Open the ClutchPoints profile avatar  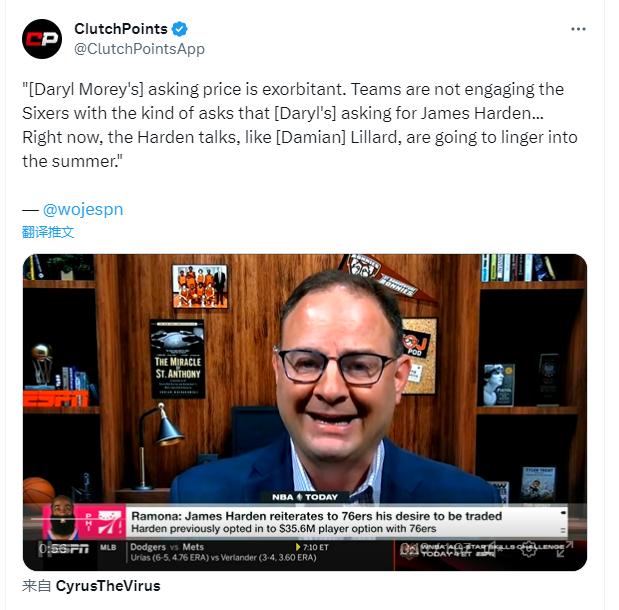[42, 39]
